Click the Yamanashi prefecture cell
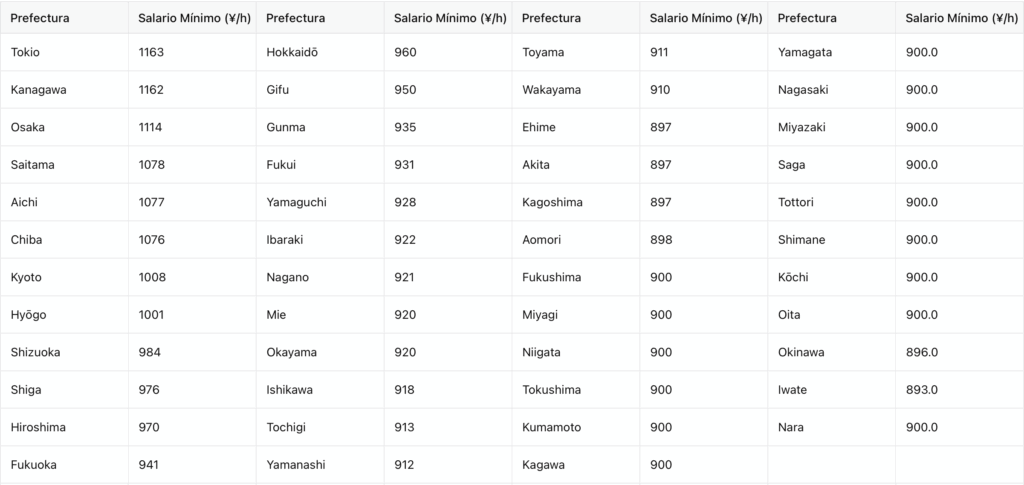 295,465
